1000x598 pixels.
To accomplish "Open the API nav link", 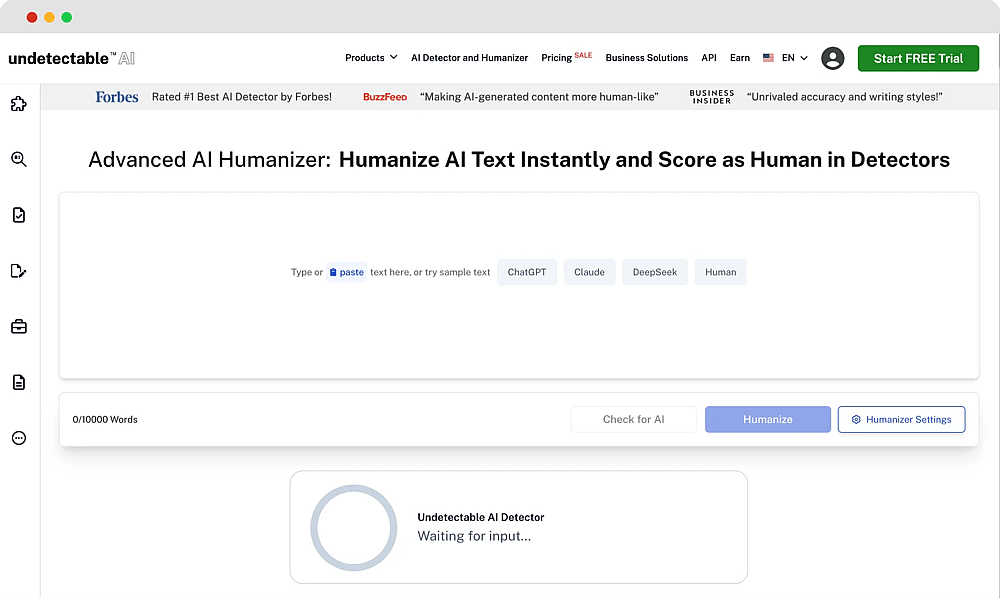I will pyautogui.click(x=709, y=57).
